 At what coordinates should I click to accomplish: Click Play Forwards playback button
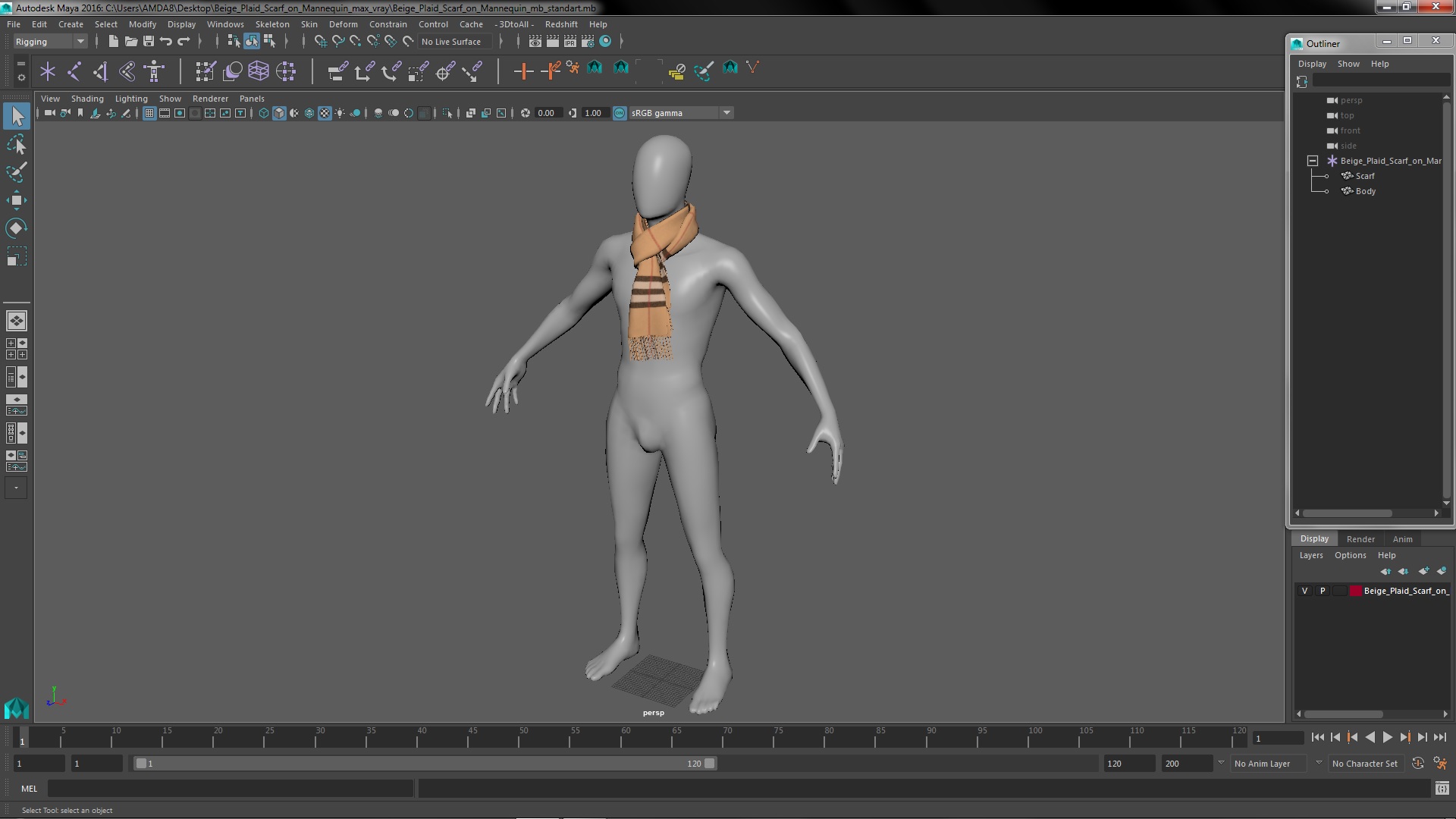click(x=1387, y=737)
